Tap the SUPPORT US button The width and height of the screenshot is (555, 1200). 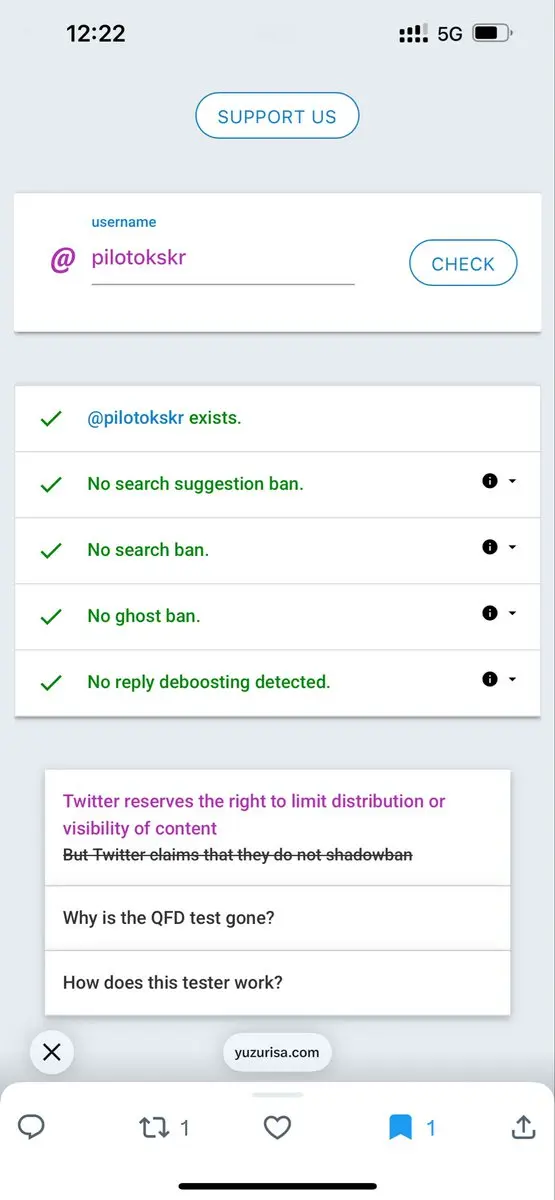[x=277, y=116]
